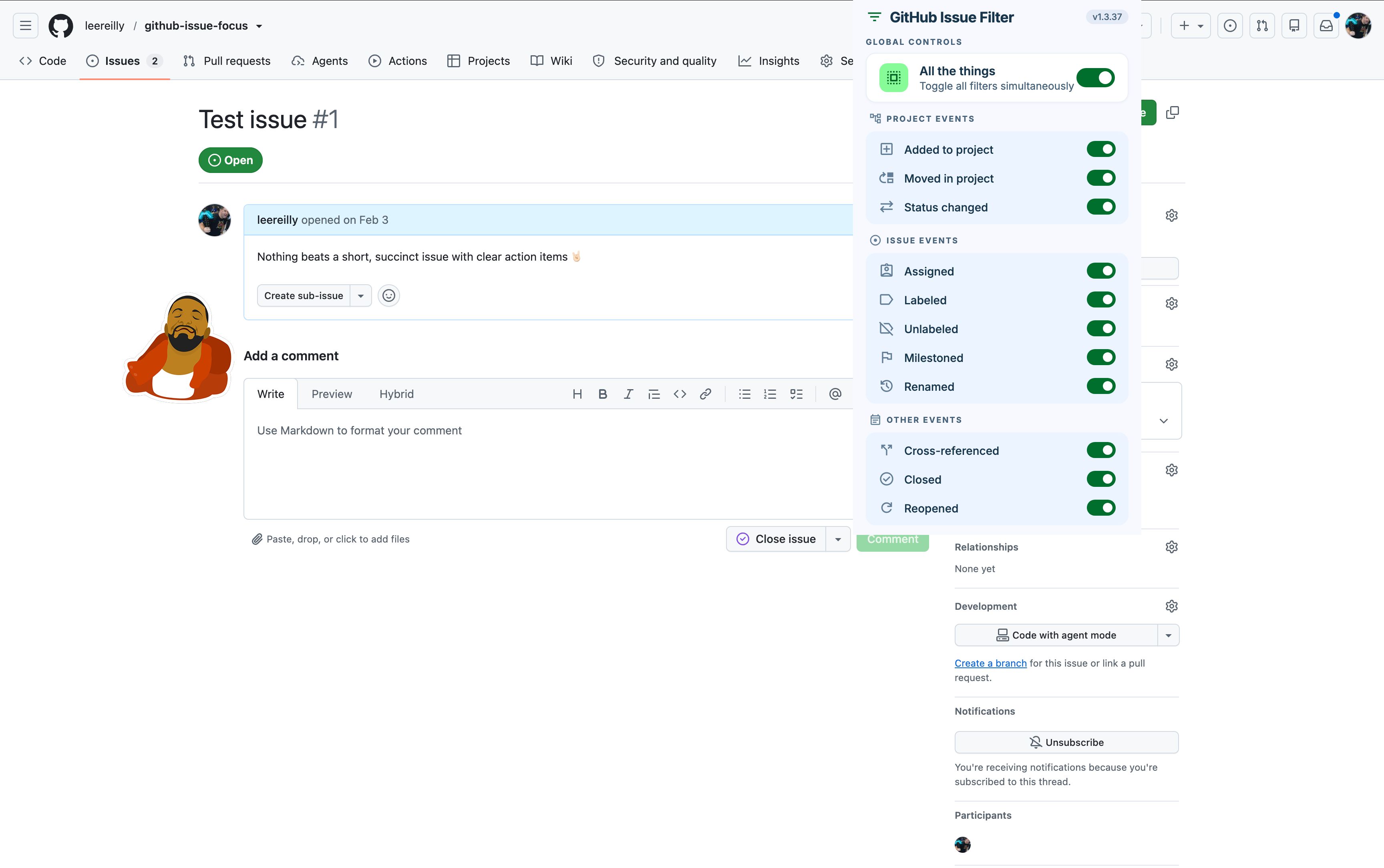Open the Close issue options dropdown
The image size is (1384, 868).
837,538
